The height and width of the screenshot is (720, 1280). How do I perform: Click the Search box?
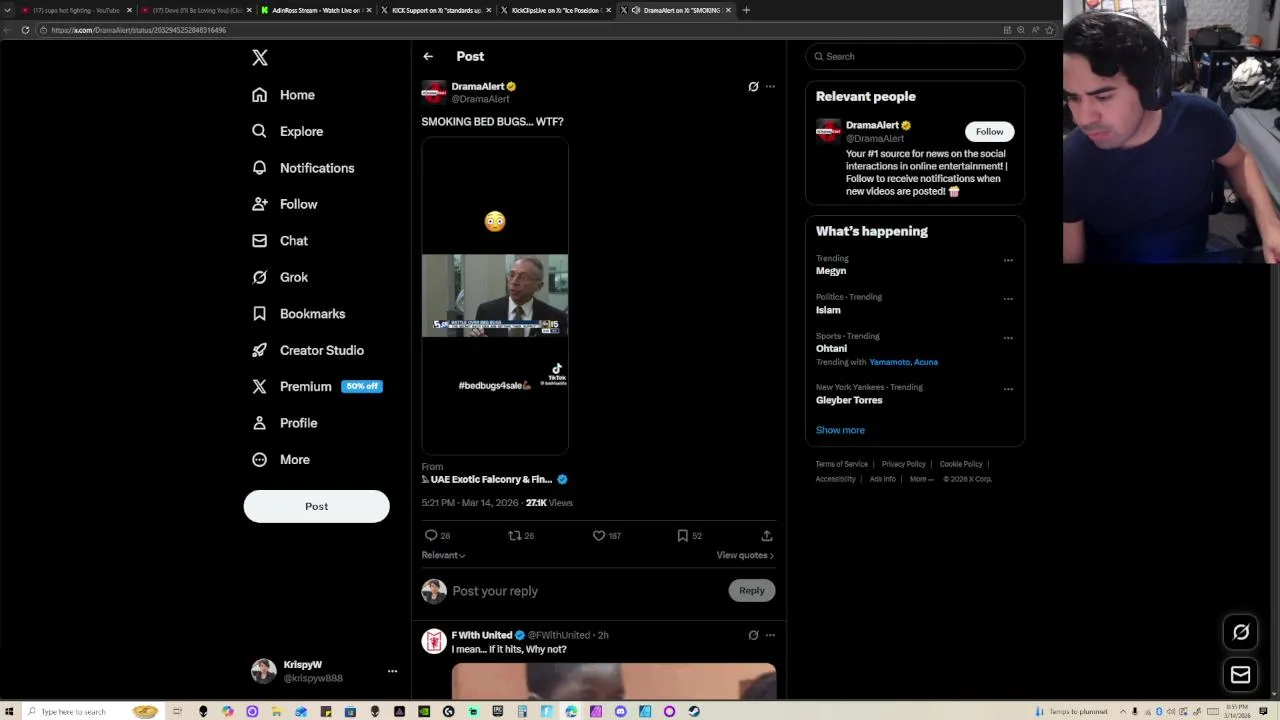[915, 57]
